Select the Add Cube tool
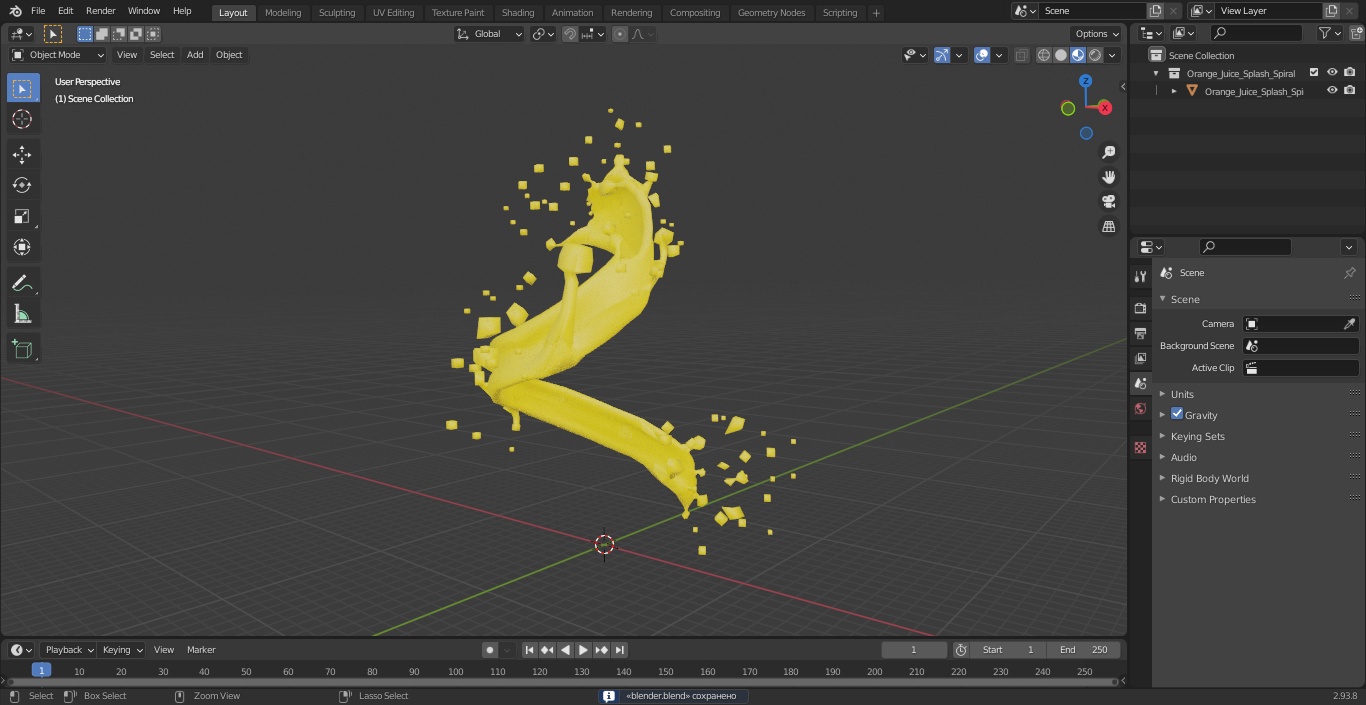Screen dimensions: 1366x705 click(22, 350)
